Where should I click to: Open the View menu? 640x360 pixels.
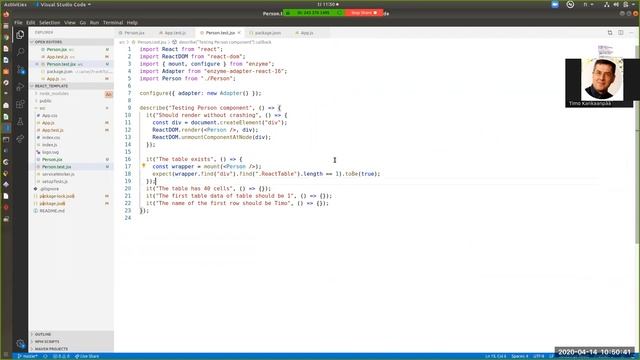(70, 22)
